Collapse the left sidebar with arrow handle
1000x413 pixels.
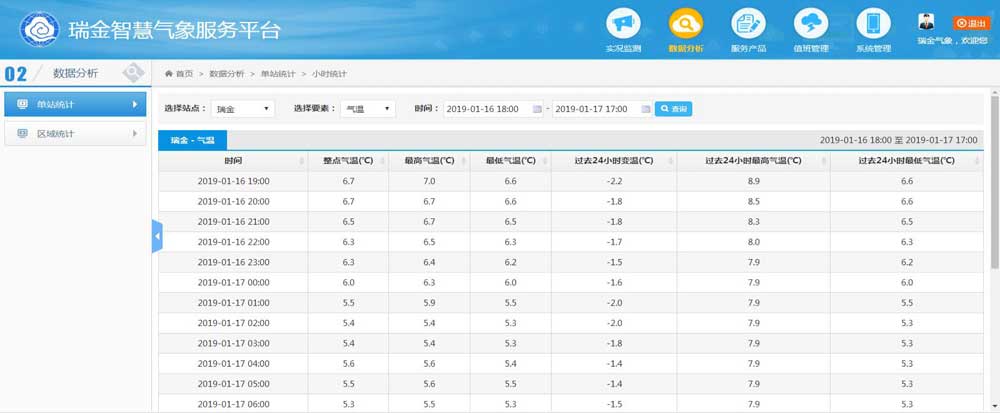tap(157, 236)
